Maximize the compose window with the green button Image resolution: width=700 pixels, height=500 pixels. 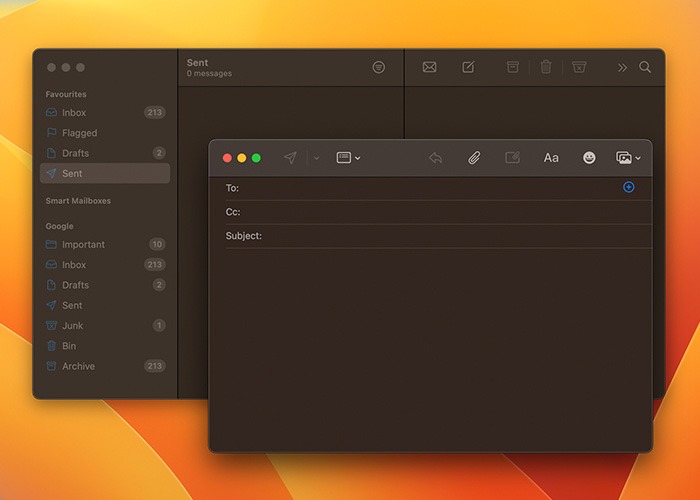(256, 158)
